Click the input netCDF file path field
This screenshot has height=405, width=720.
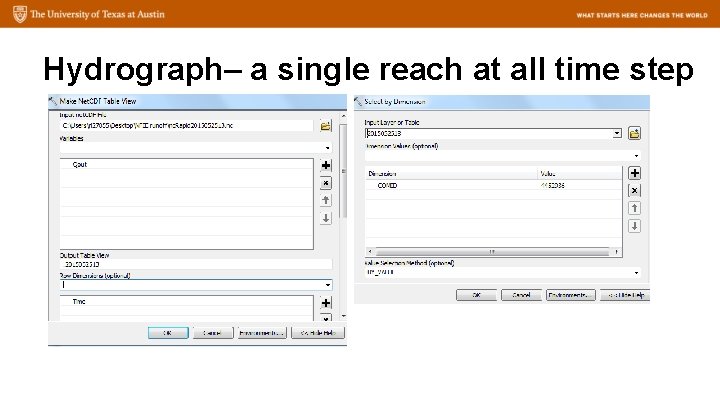pyautogui.click(x=187, y=125)
